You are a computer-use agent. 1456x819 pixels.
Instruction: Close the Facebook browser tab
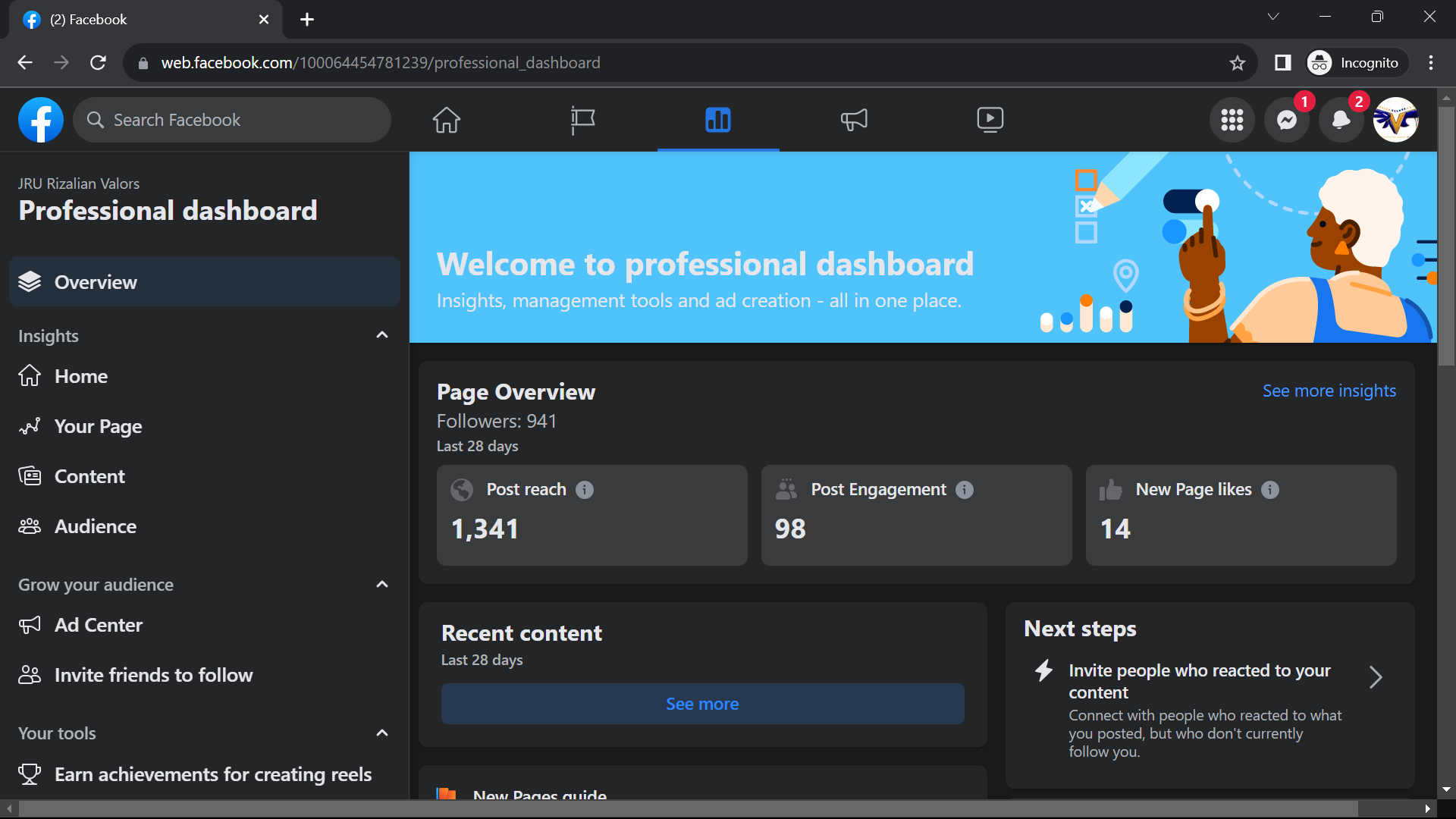point(264,20)
